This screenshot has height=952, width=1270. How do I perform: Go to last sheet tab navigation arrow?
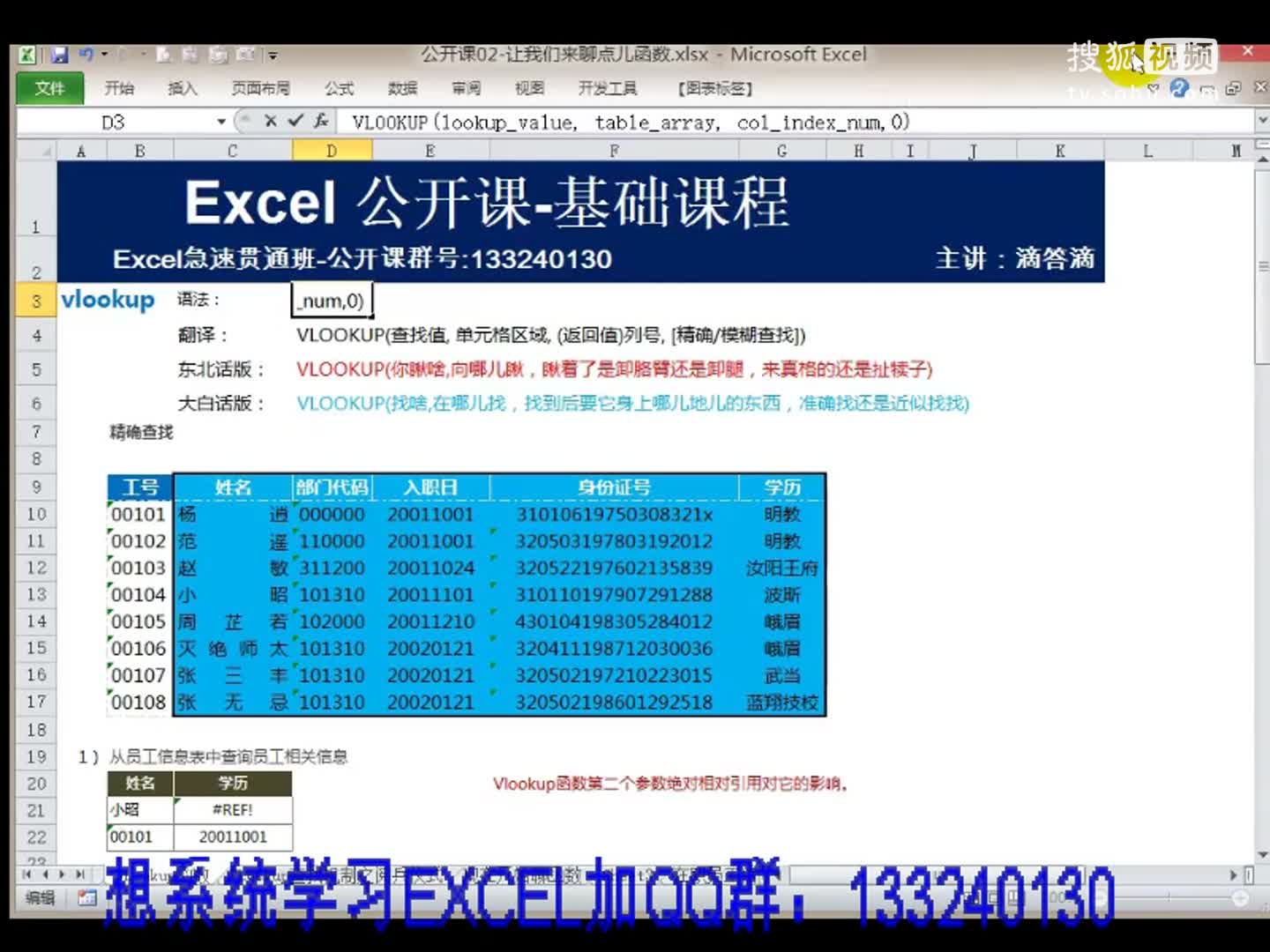pyautogui.click(x=80, y=874)
